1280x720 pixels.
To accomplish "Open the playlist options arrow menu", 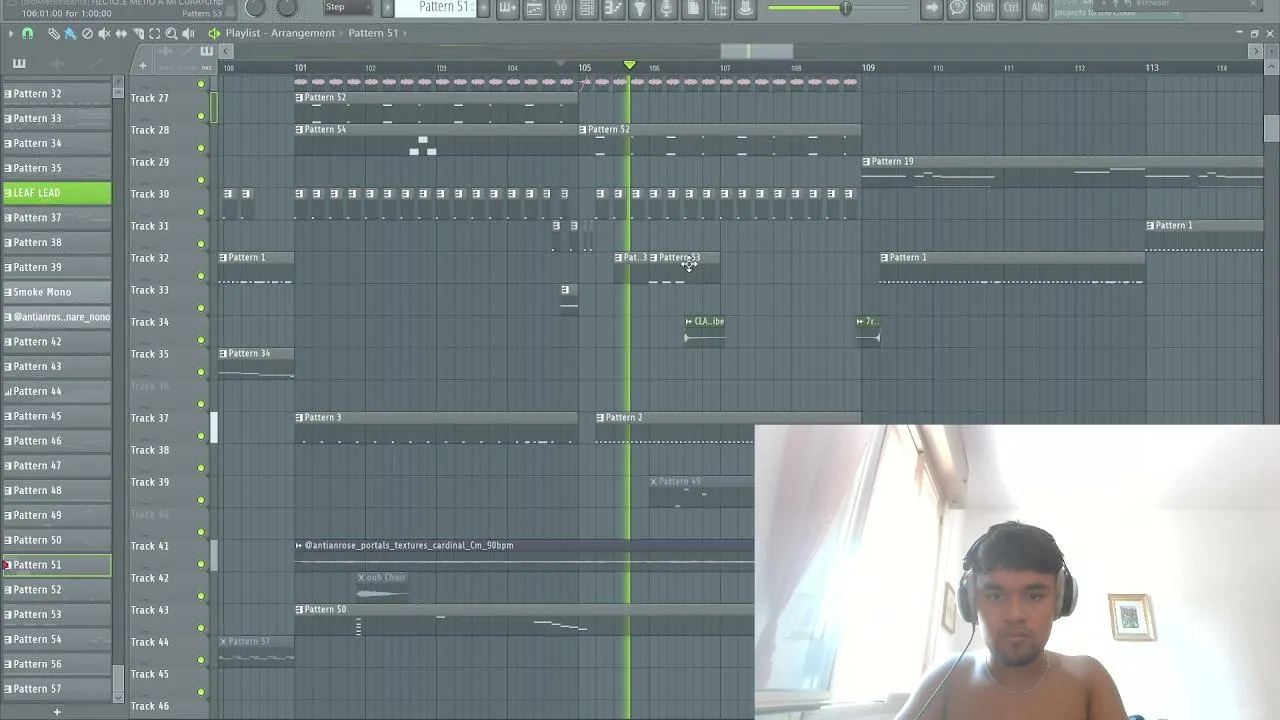I will (10, 33).
